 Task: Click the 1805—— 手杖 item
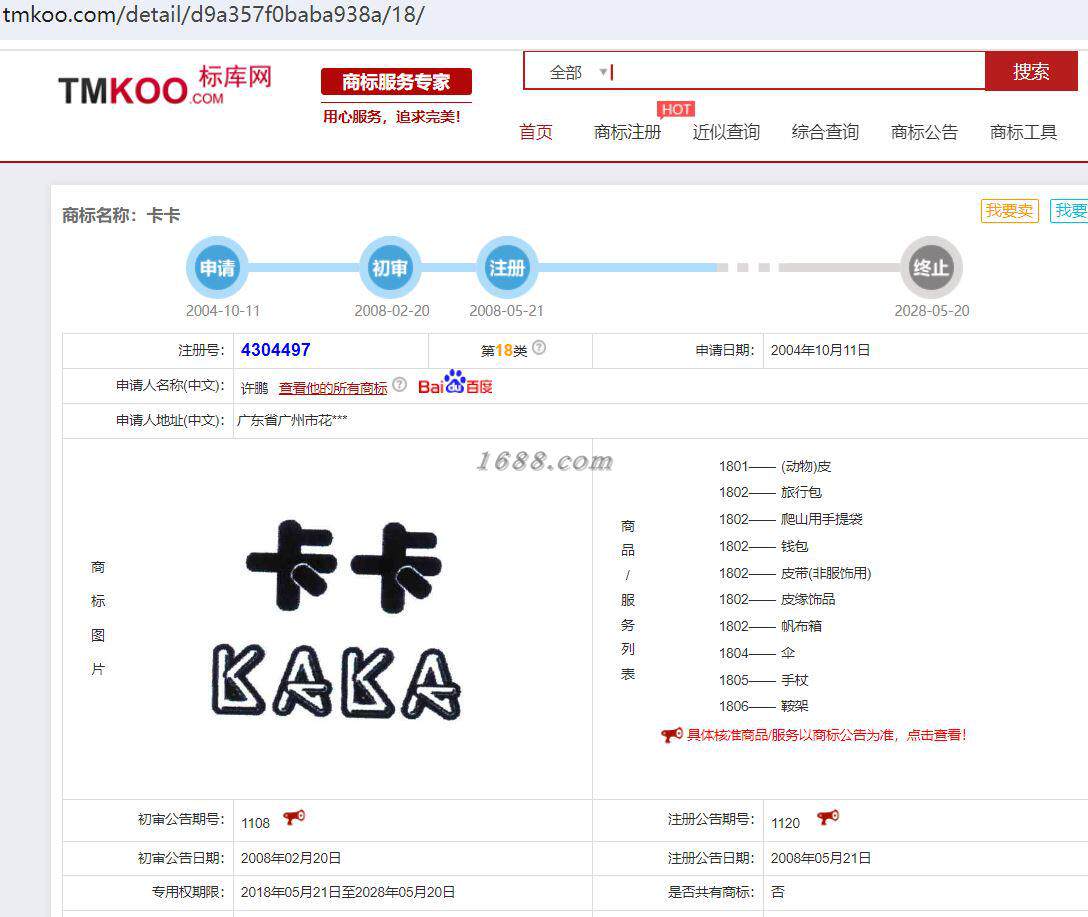(764, 680)
